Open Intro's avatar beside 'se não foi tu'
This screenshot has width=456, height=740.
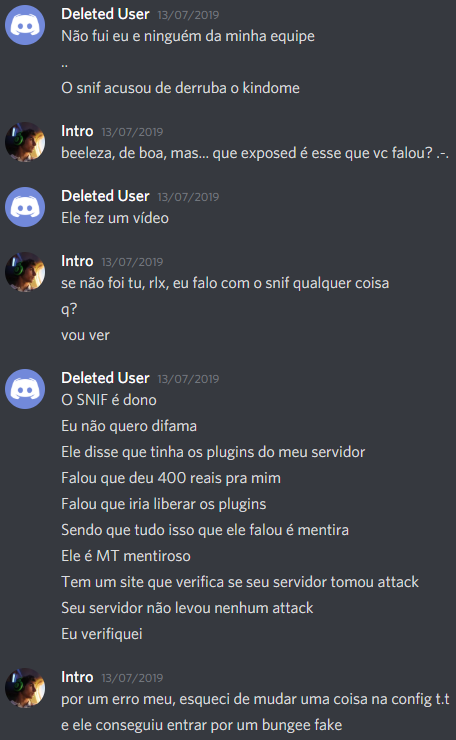(x=25, y=272)
